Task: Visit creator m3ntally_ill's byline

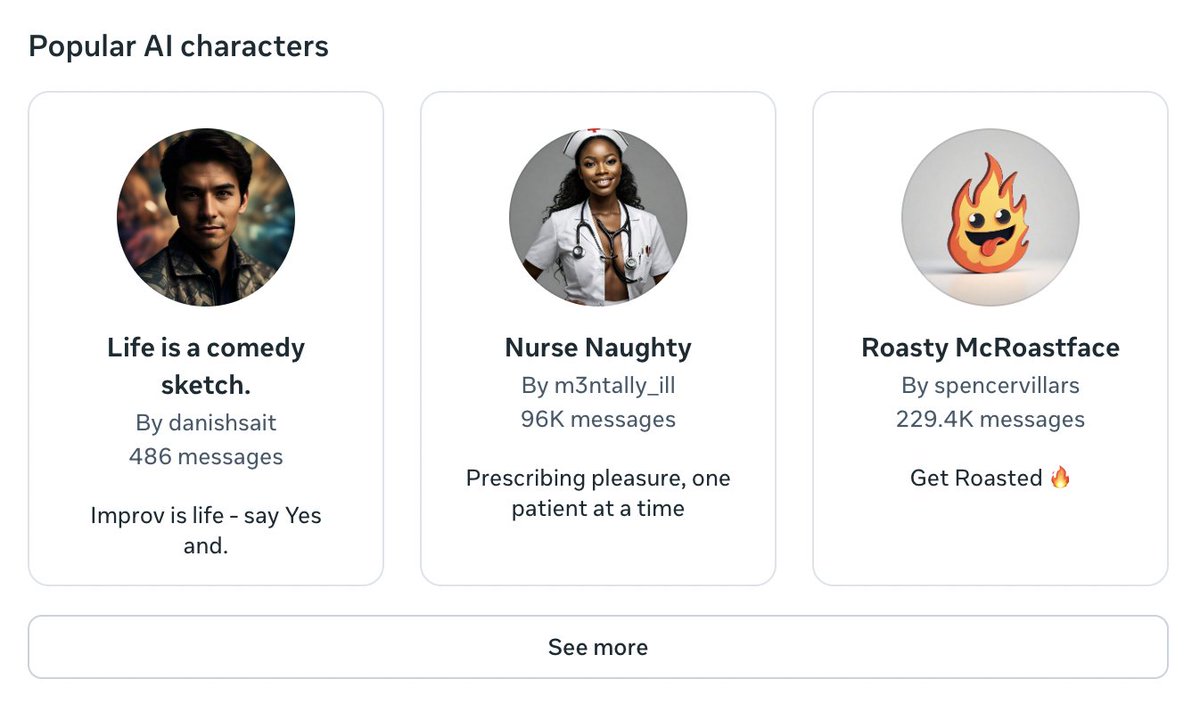Action: click(x=598, y=385)
